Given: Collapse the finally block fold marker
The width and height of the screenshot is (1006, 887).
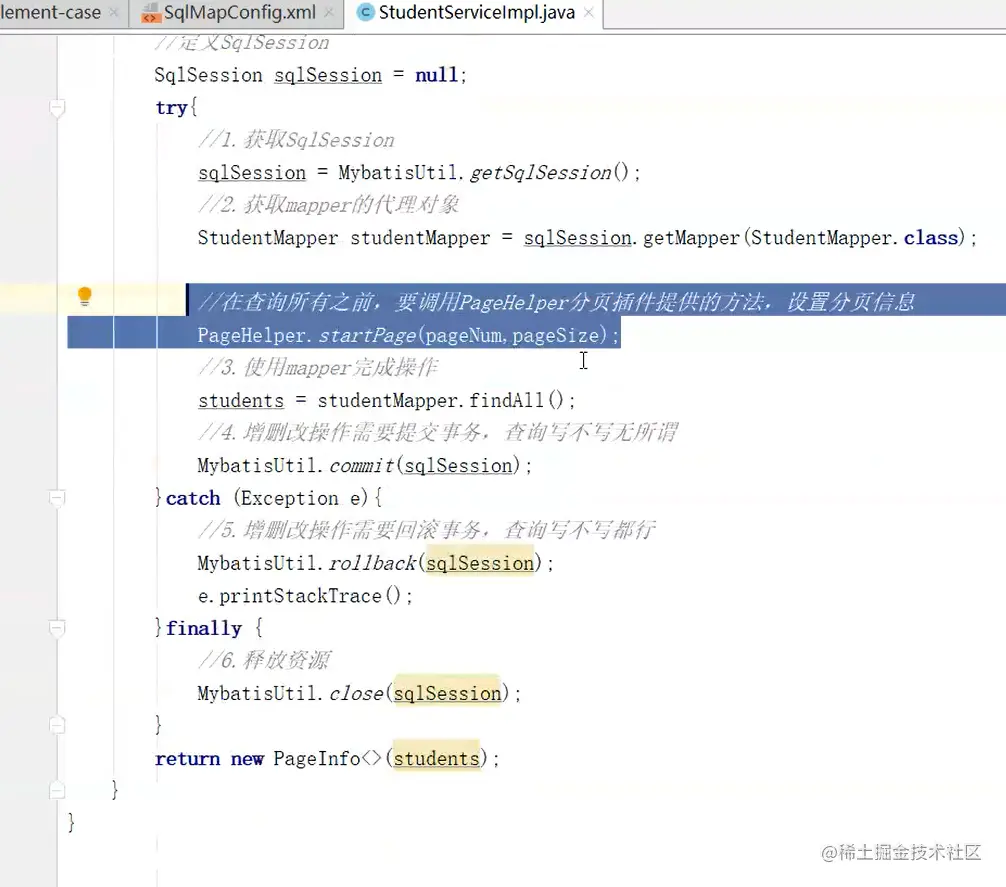Looking at the screenshot, I should coord(57,628).
